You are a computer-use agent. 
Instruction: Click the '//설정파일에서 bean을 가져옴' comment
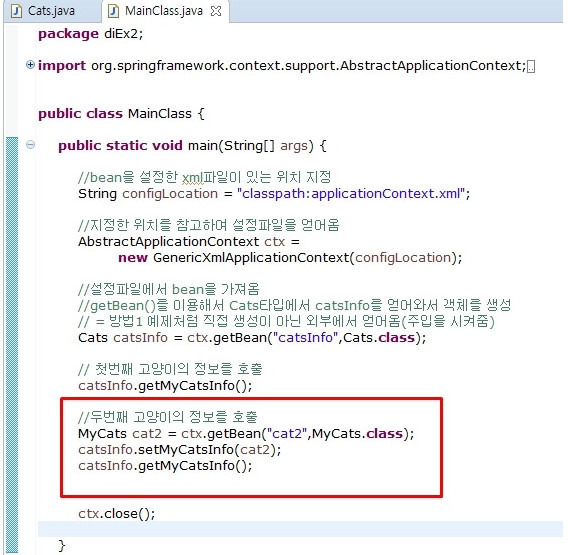(169, 289)
